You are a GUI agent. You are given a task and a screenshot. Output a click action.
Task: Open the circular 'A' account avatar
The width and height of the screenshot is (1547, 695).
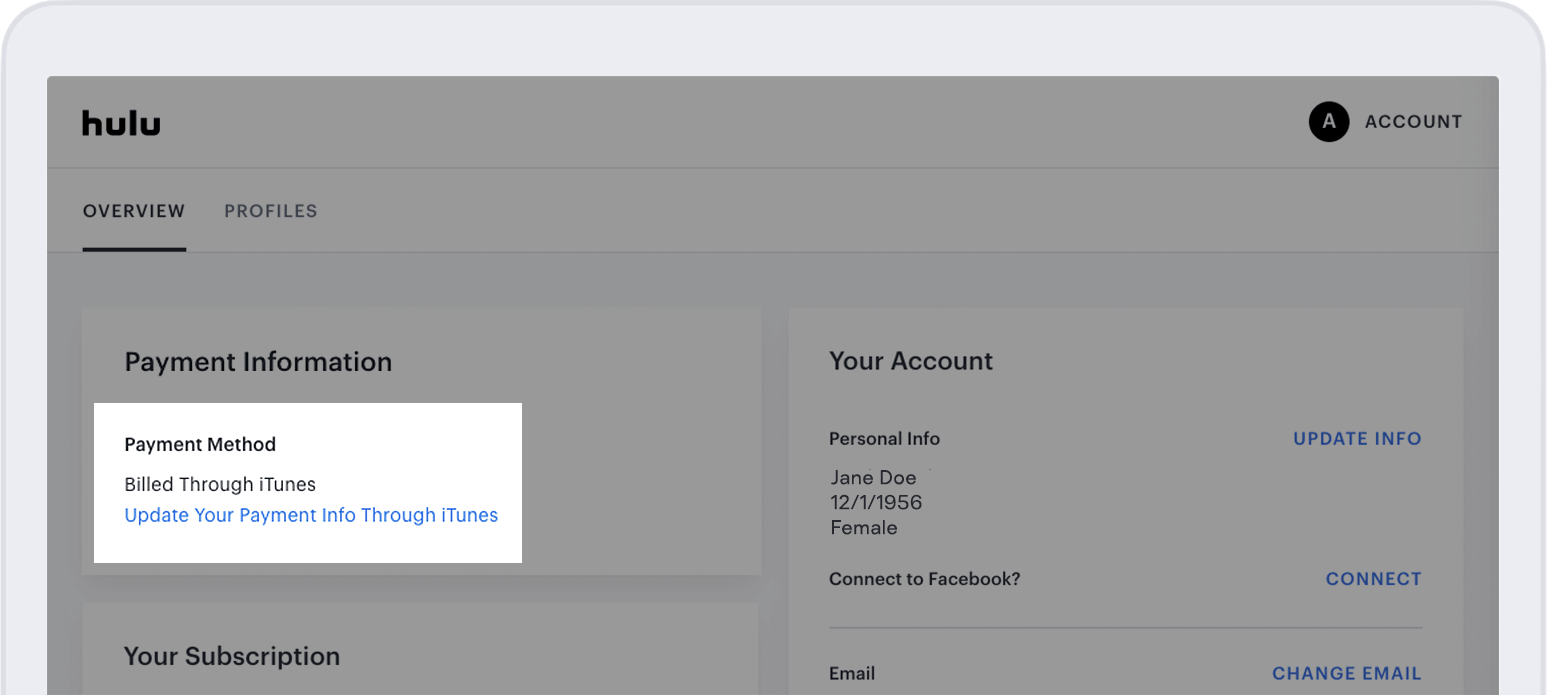1328,122
